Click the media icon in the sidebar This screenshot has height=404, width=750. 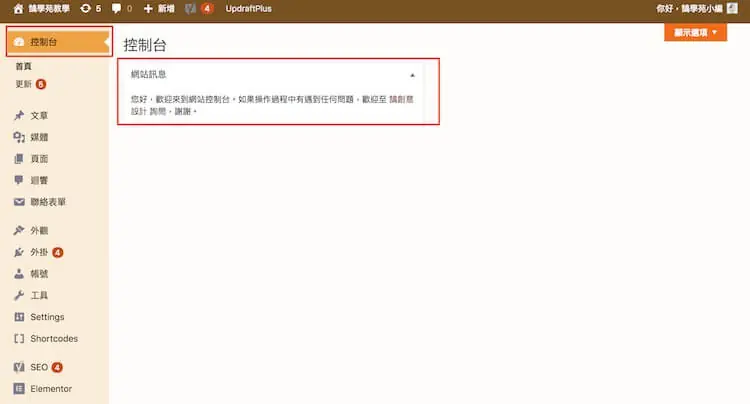[x=19, y=137]
